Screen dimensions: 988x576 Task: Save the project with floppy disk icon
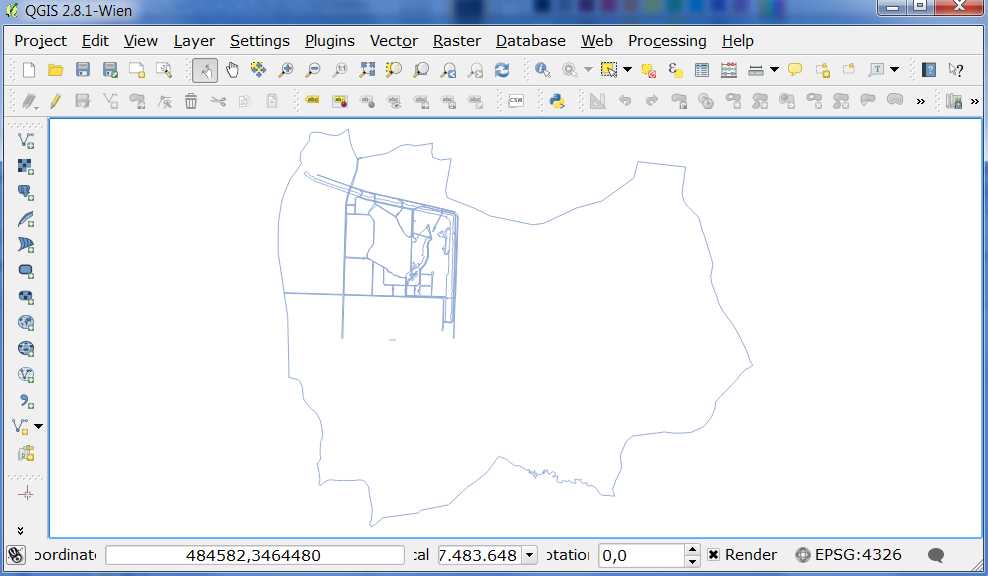coord(83,70)
